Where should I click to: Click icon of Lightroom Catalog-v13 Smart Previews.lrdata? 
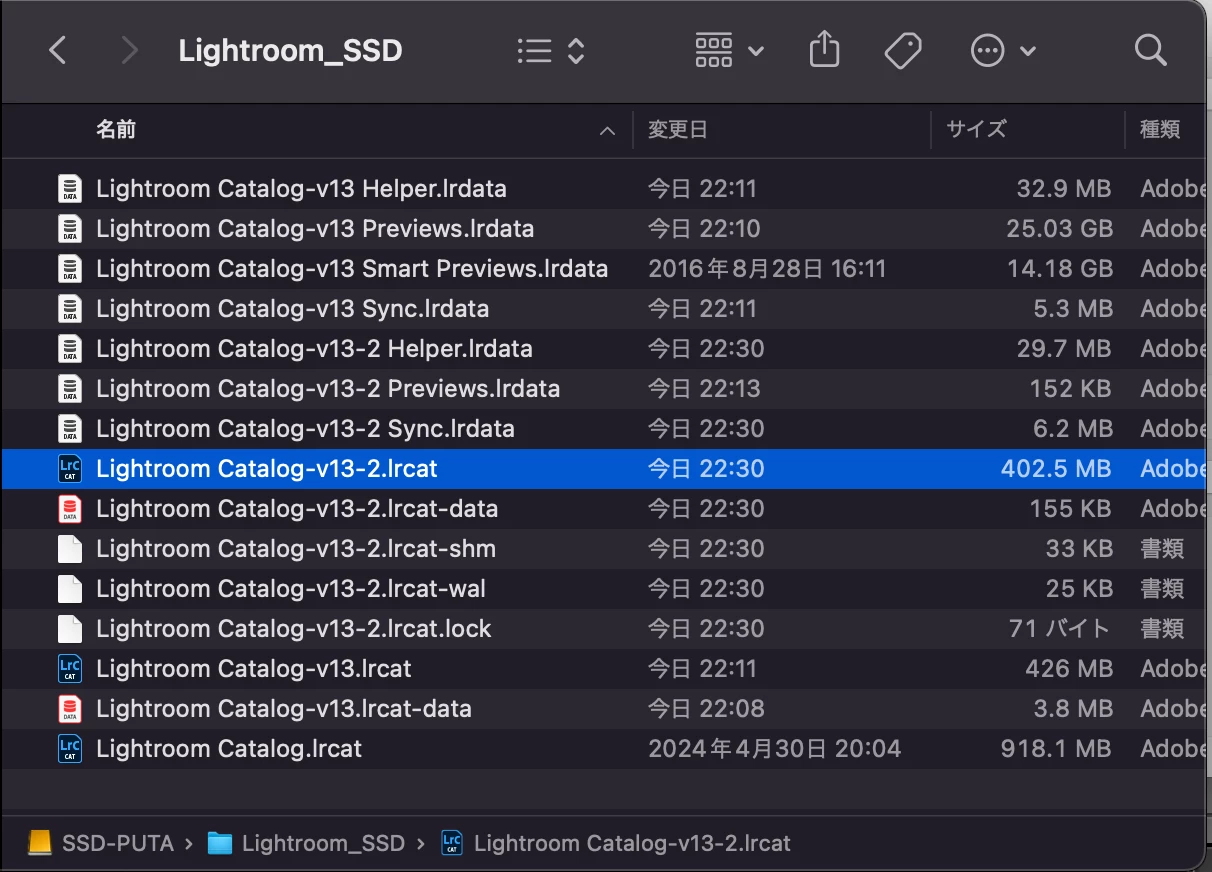[70, 269]
